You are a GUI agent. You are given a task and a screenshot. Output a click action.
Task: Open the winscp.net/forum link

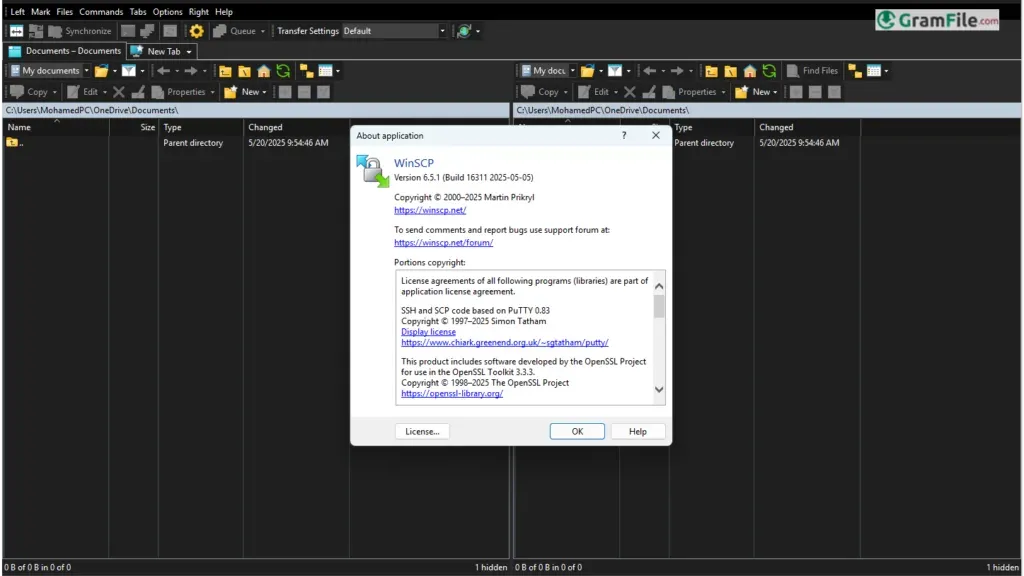click(x=443, y=242)
